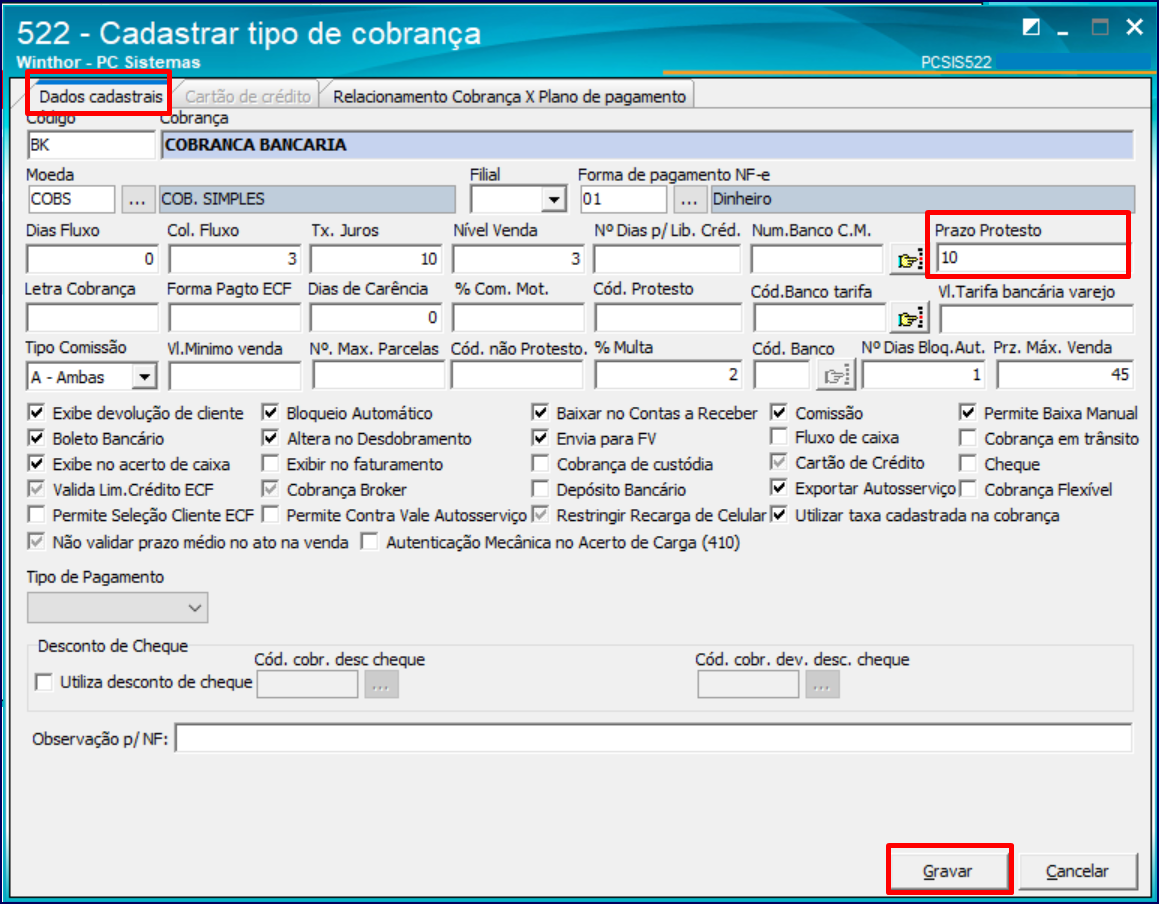Click the Vl.Minimo venda field
1159x904 pixels.
click(x=235, y=376)
